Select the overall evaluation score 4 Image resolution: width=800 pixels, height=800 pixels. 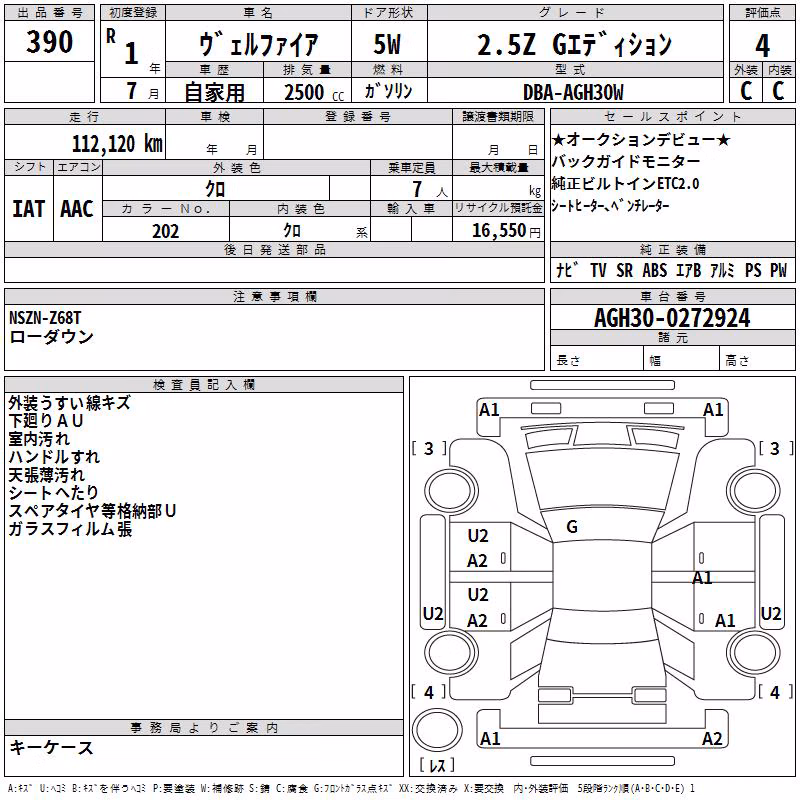tap(762, 46)
